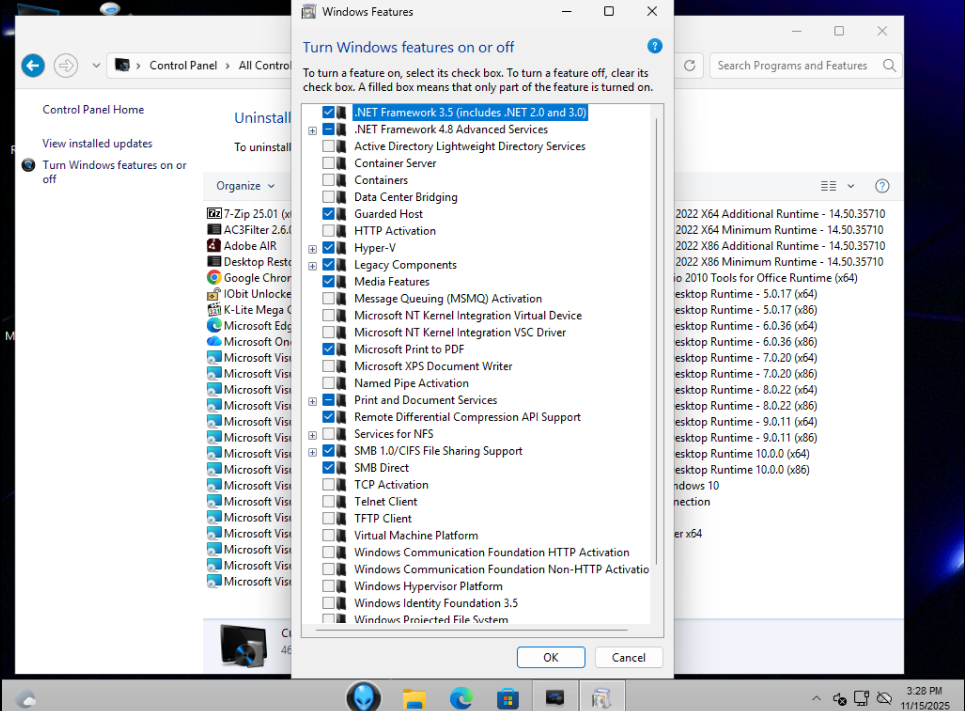Uncheck the Hyper-V feature checkbox
The width and height of the screenshot is (965, 711).
pos(329,248)
